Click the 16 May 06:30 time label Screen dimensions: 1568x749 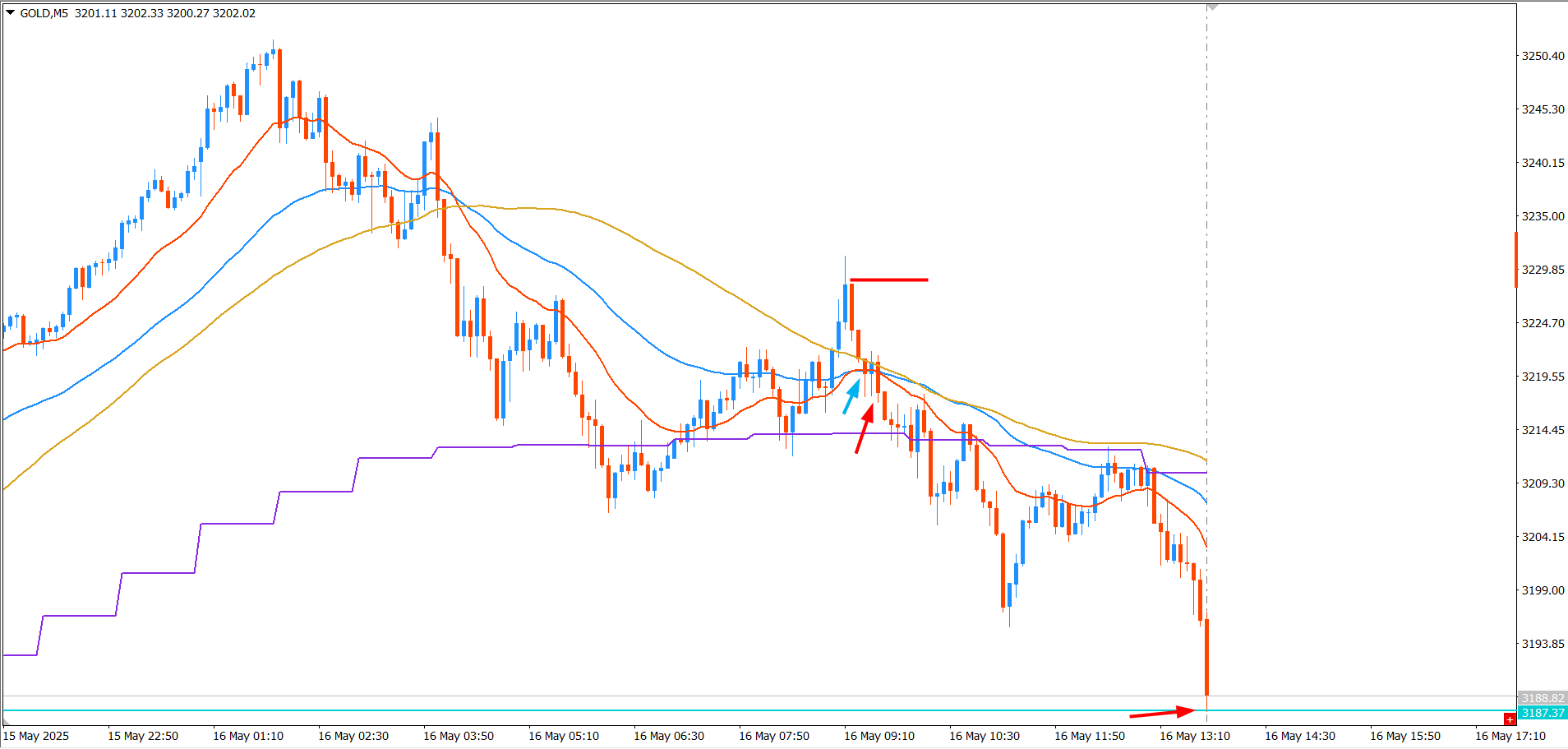[669, 736]
